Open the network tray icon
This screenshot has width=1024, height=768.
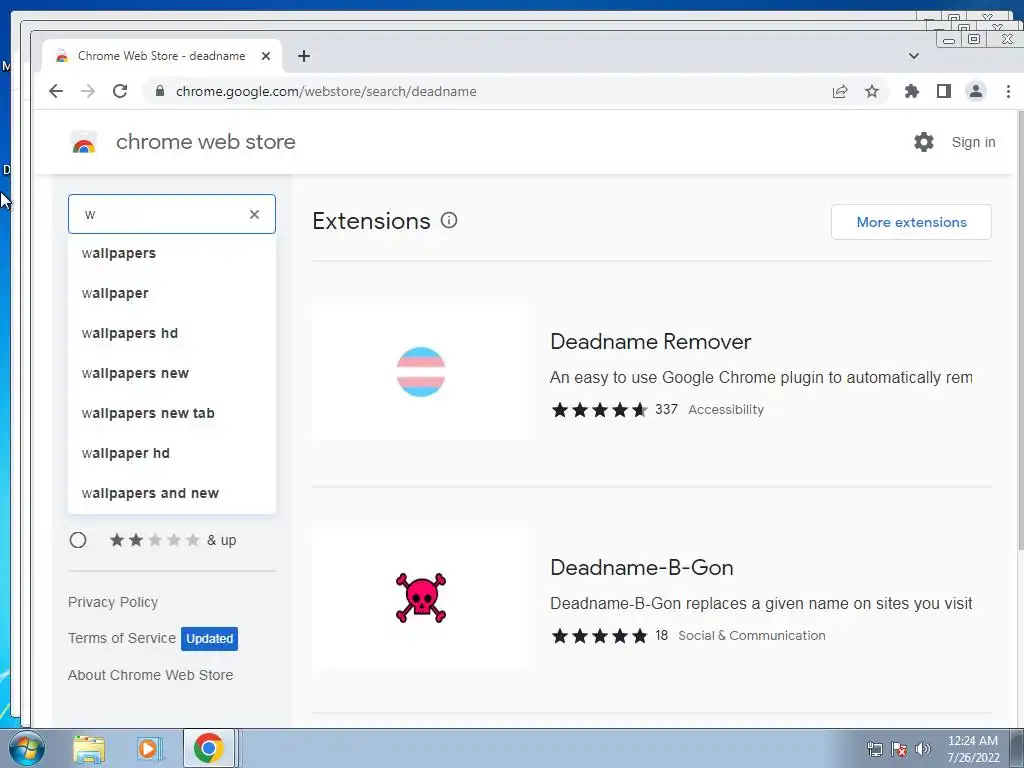[x=874, y=749]
